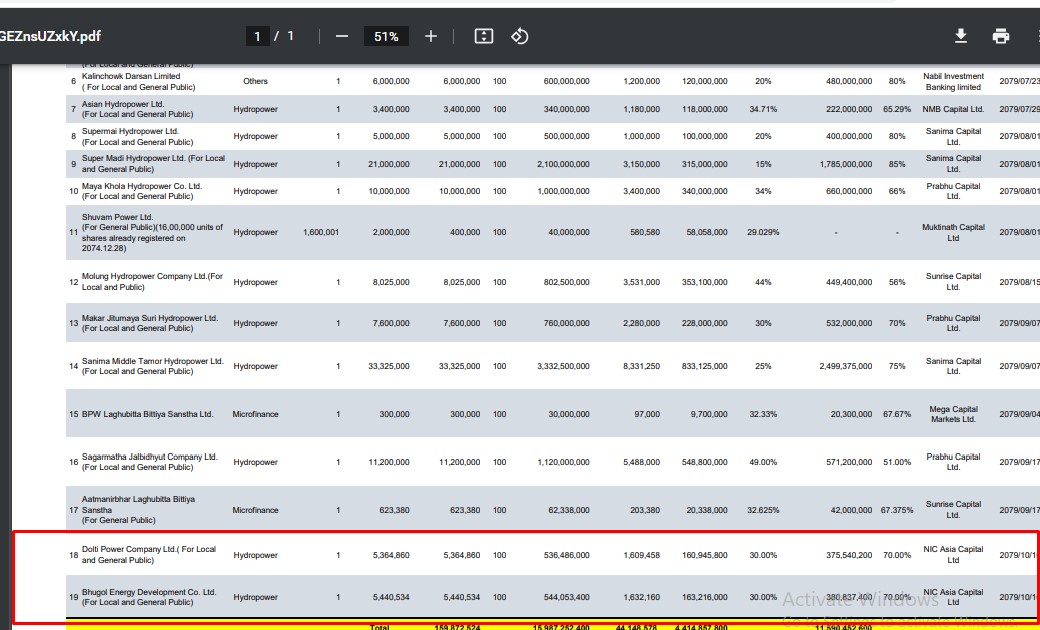
Task: Click Muktinath Capital Ltd issue manager cell
Action: pyautogui.click(x=953, y=232)
